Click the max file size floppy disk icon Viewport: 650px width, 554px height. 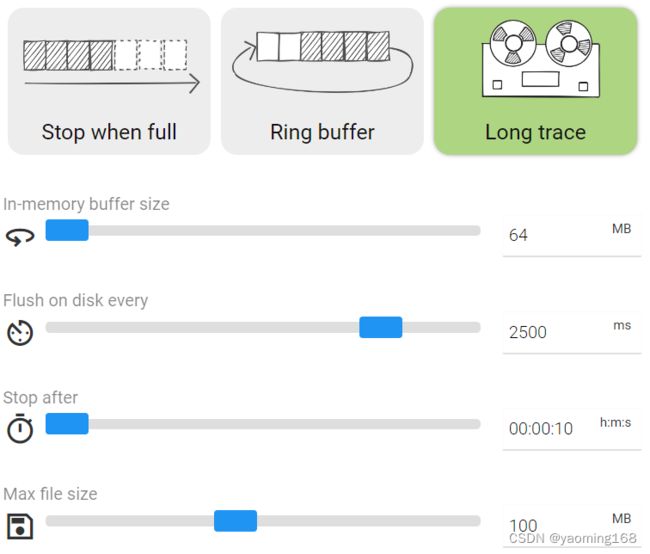tap(20, 526)
